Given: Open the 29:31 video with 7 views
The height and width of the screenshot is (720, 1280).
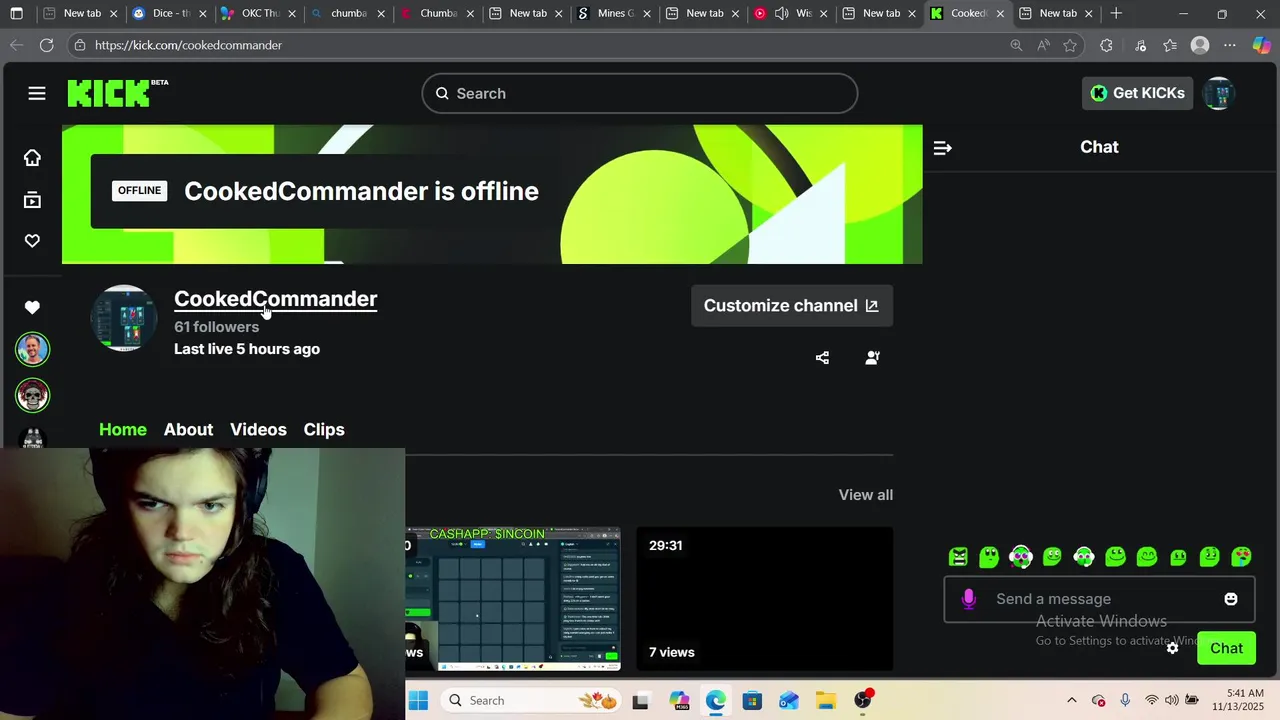Looking at the screenshot, I should (x=765, y=599).
